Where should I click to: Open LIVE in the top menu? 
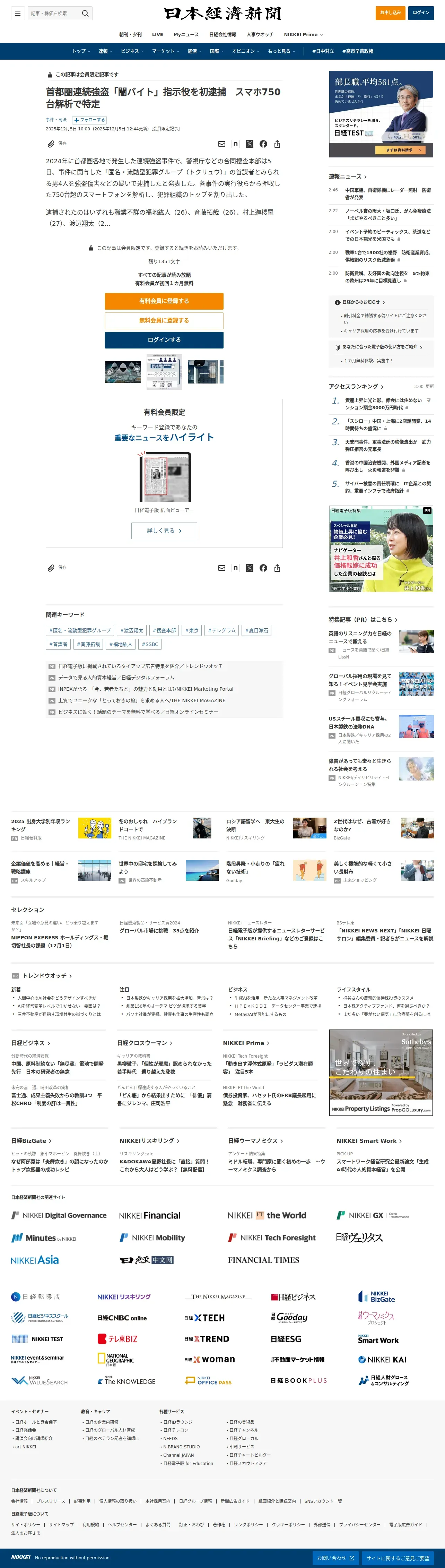coord(158,35)
